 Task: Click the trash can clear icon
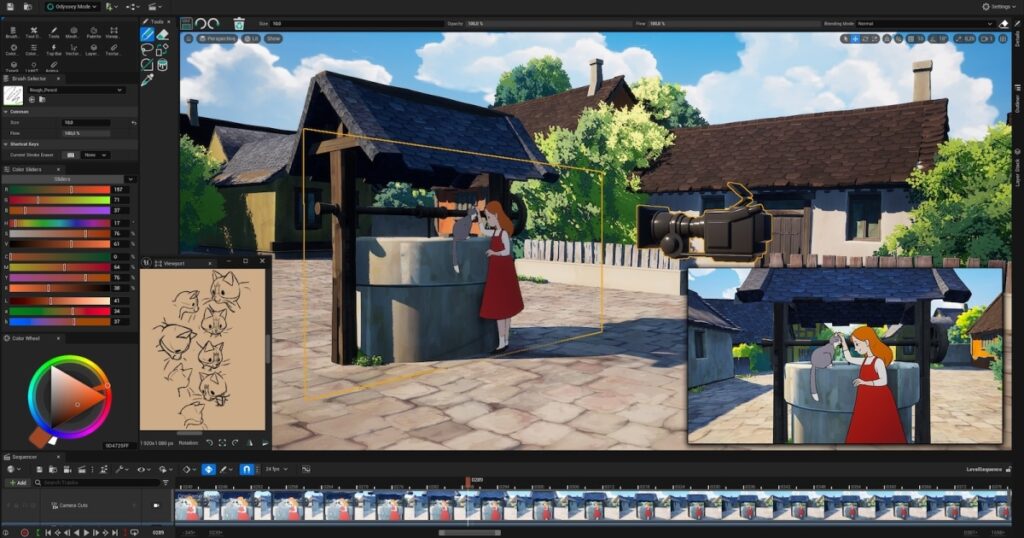(x=238, y=22)
